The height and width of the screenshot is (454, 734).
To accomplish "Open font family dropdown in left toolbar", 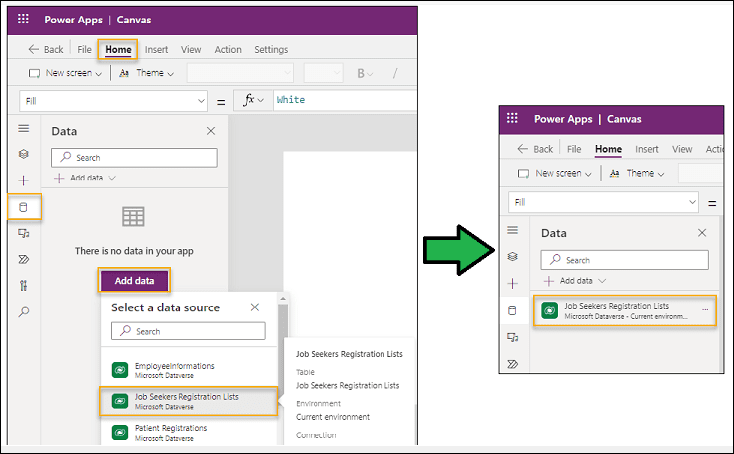I will point(240,73).
